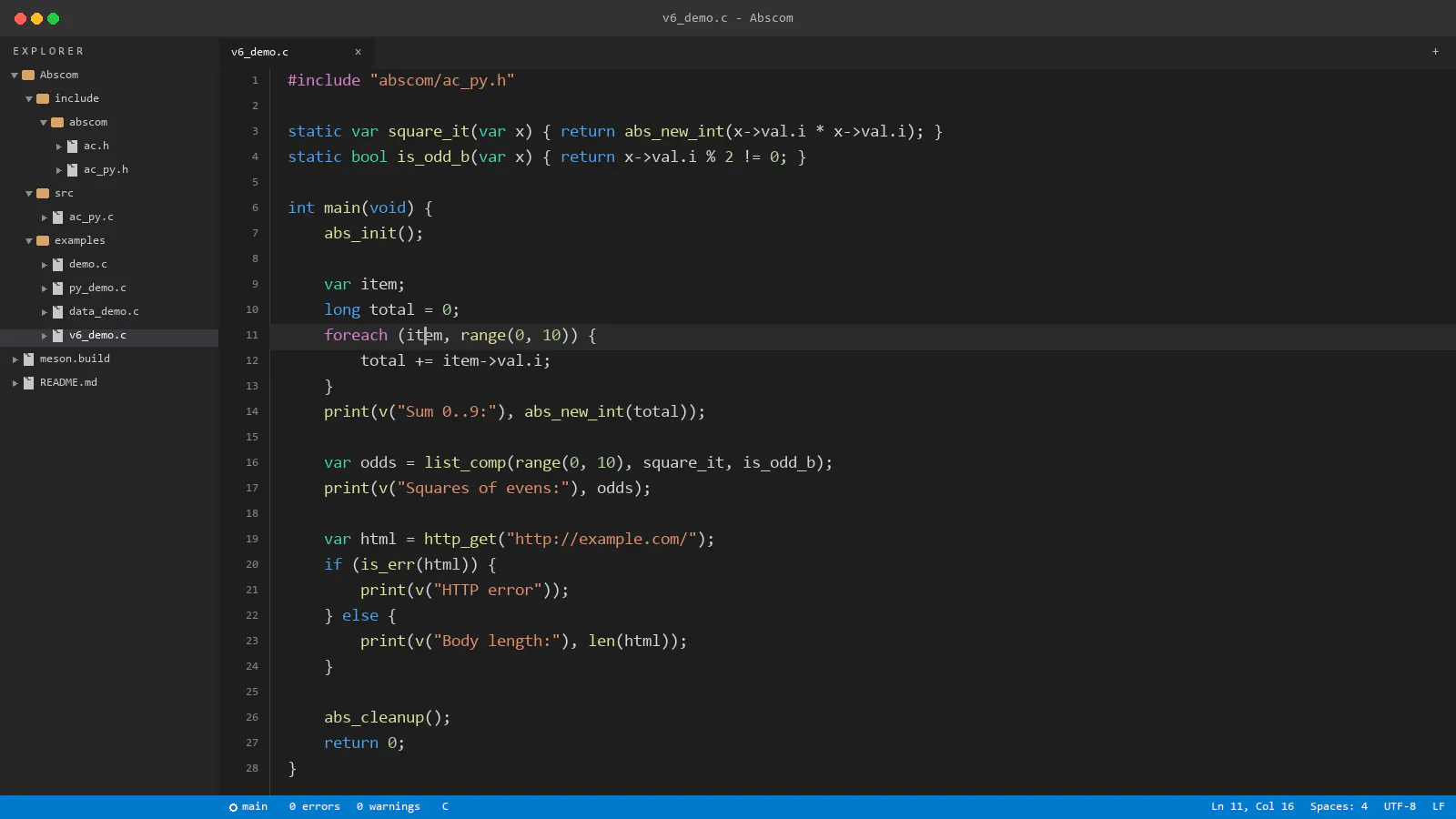Open py_demo.c in the explorer

(x=97, y=288)
